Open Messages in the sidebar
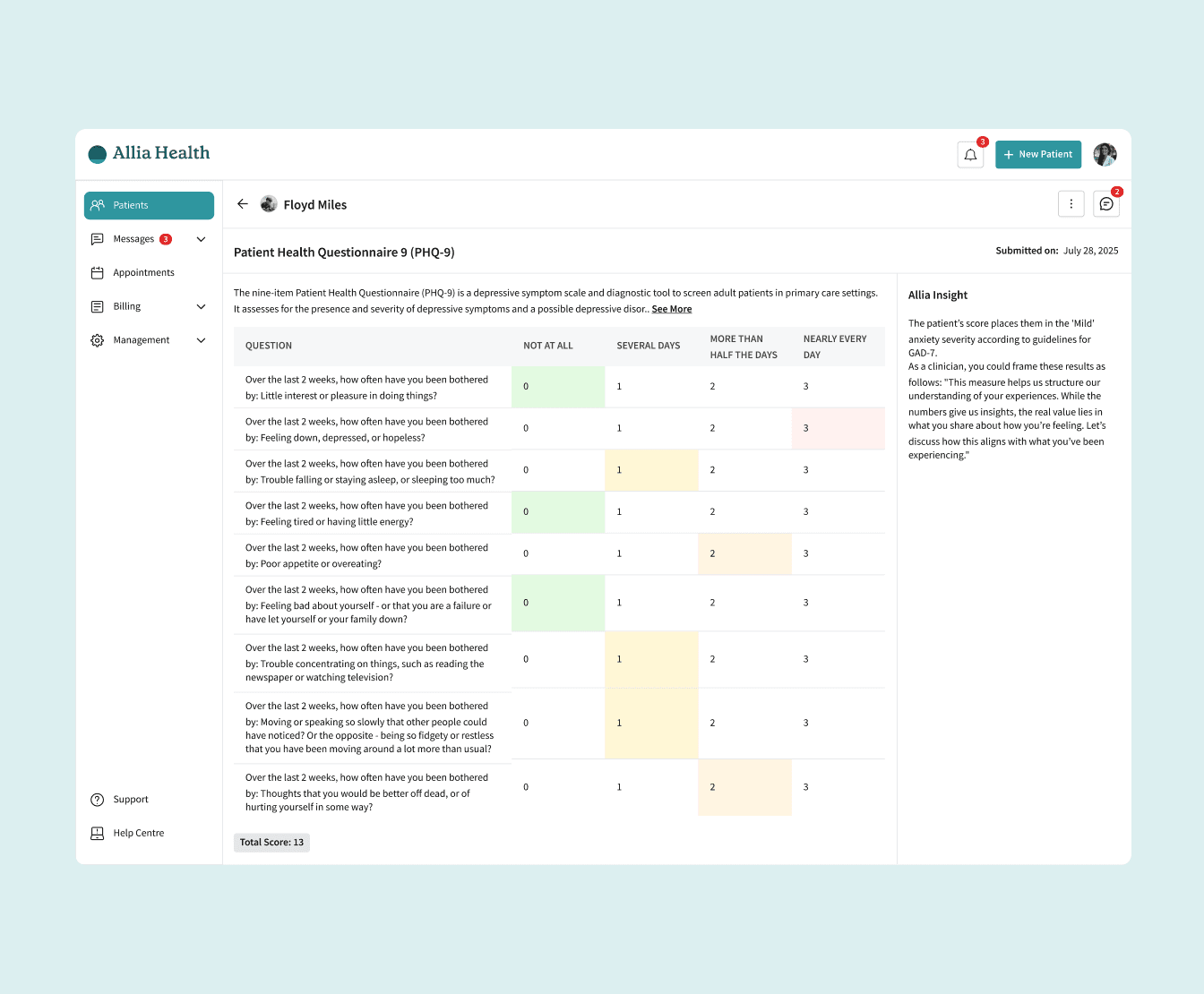This screenshot has height=994, width=1204. click(x=149, y=239)
